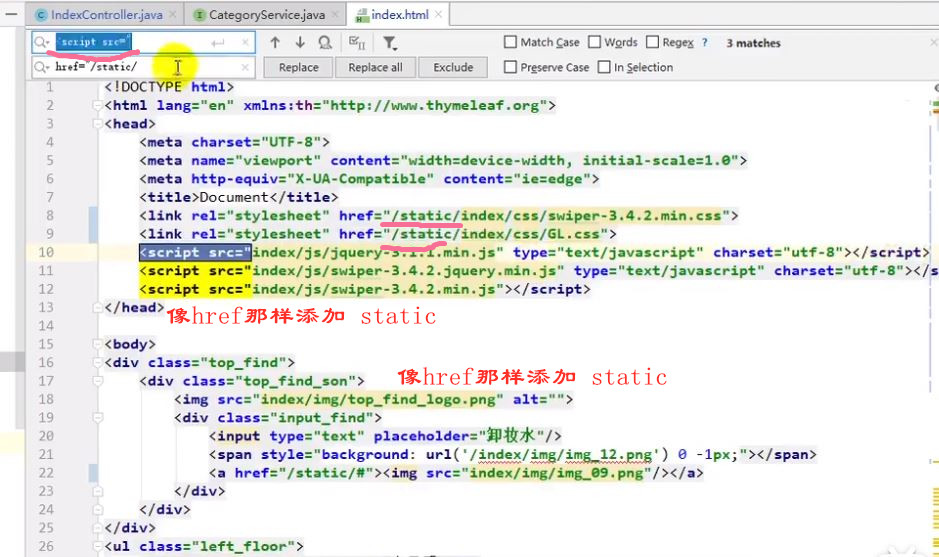The image size is (939, 557).
Task: Select the index.html tab
Action: (x=399, y=15)
